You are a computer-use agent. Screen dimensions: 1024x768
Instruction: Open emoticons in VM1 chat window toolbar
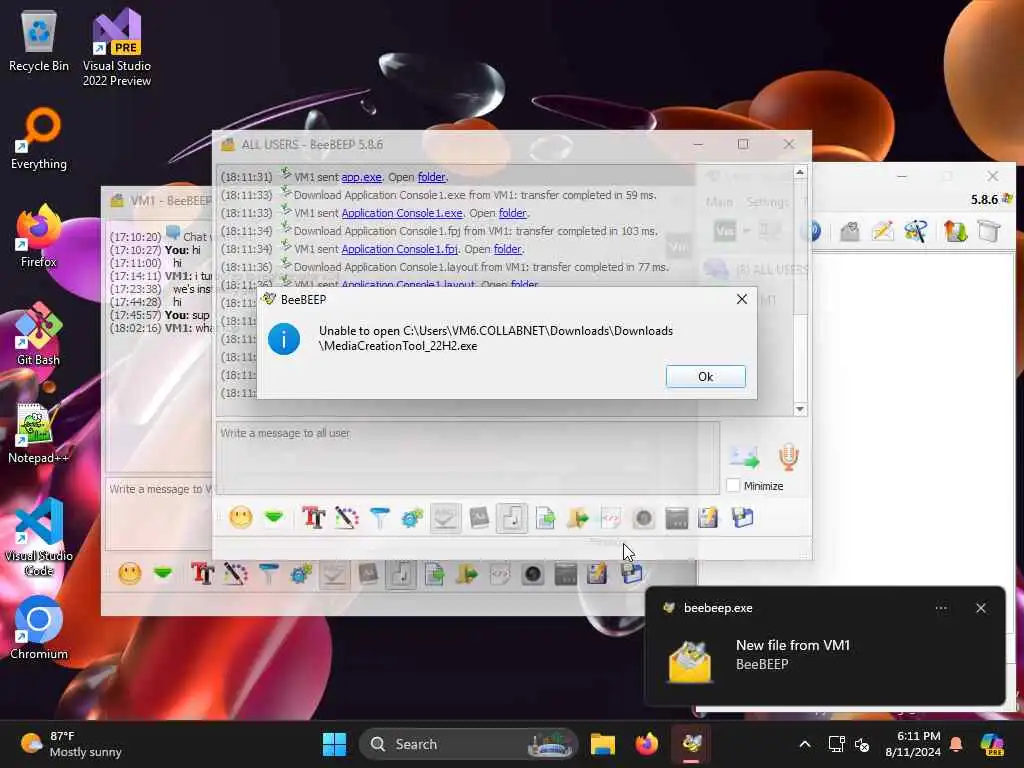pos(129,574)
